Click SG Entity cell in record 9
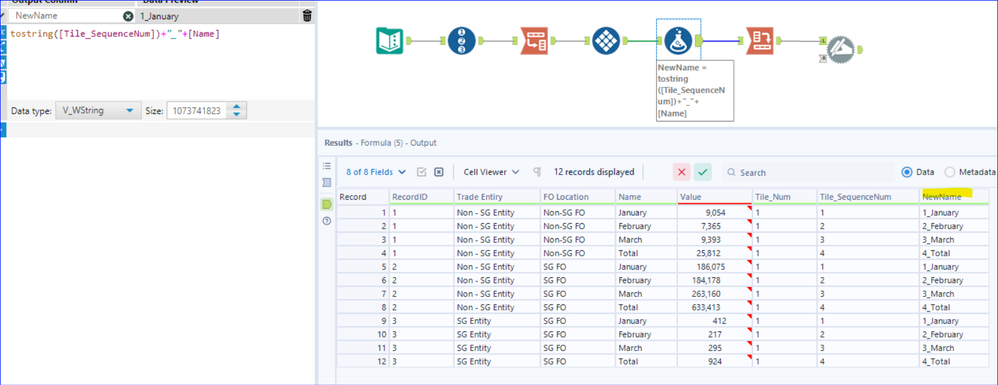 point(496,321)
